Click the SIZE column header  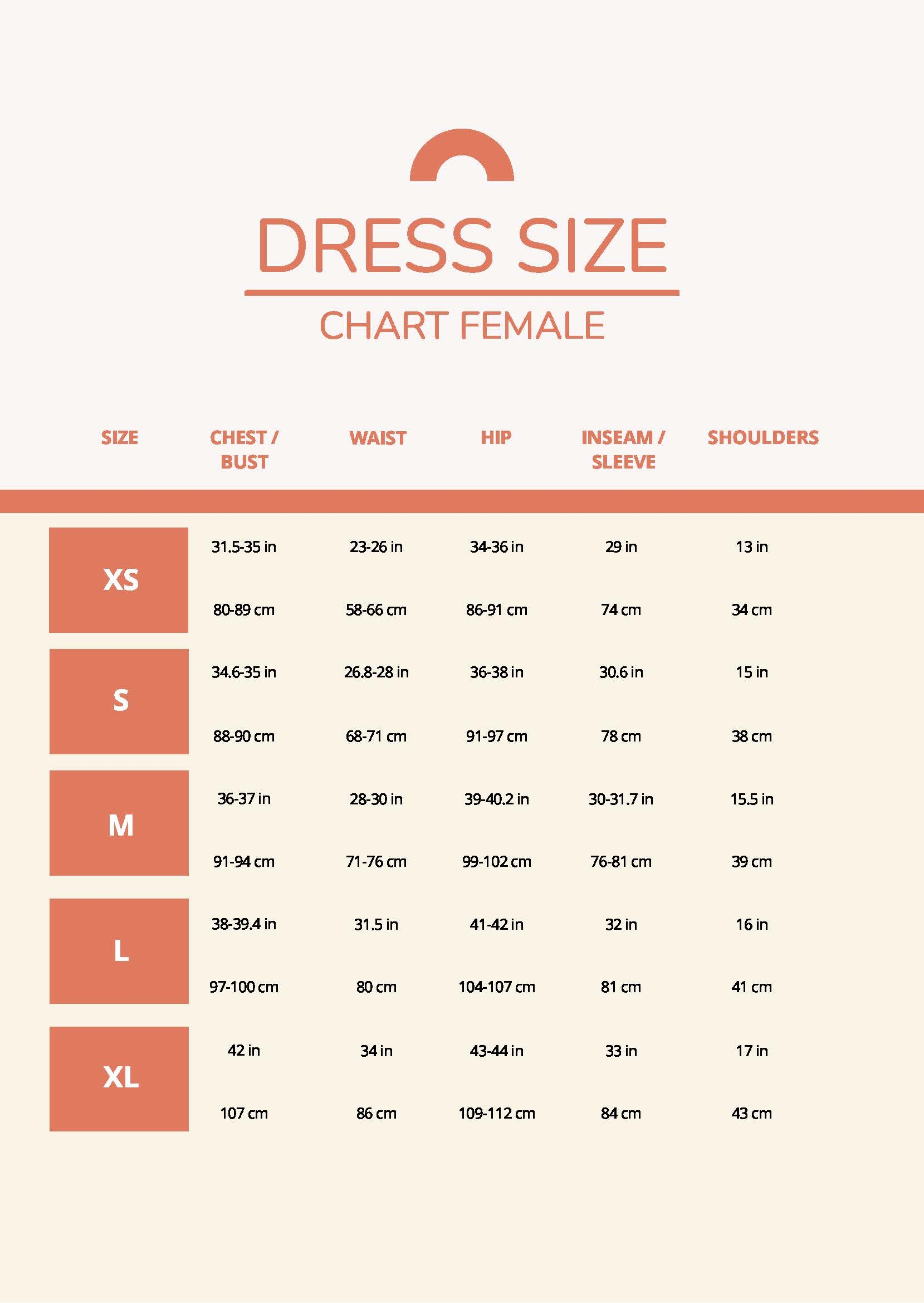[120, 437]
